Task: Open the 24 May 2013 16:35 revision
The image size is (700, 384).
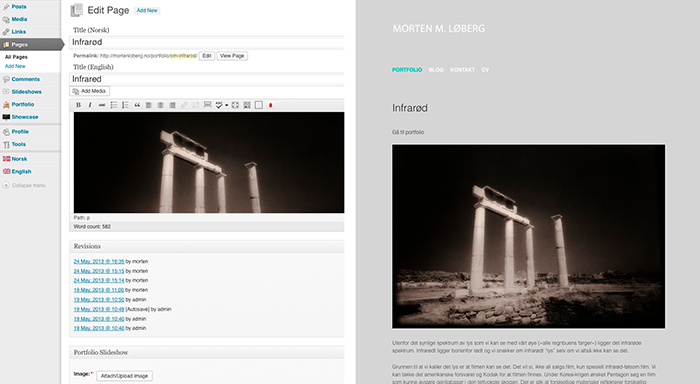Action: click(99, 262)
